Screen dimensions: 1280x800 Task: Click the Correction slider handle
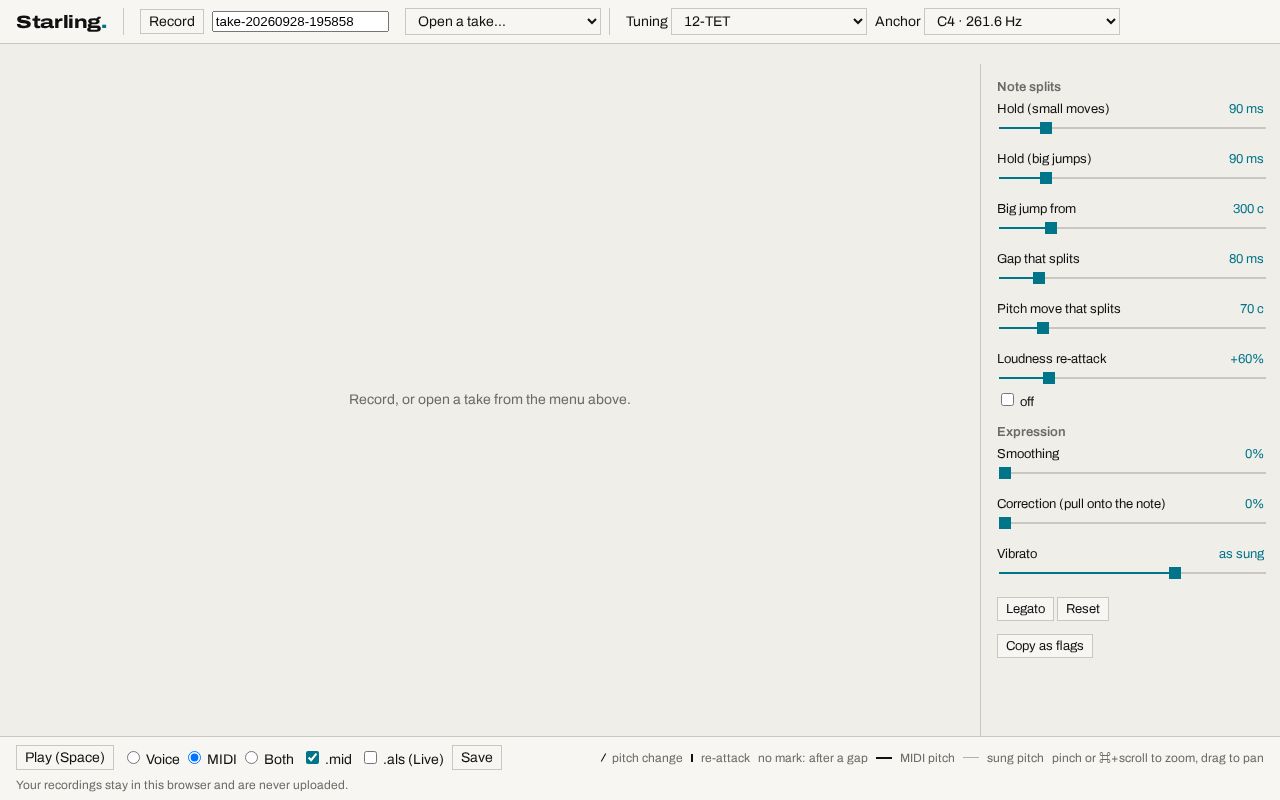(x=1005, y=523)
